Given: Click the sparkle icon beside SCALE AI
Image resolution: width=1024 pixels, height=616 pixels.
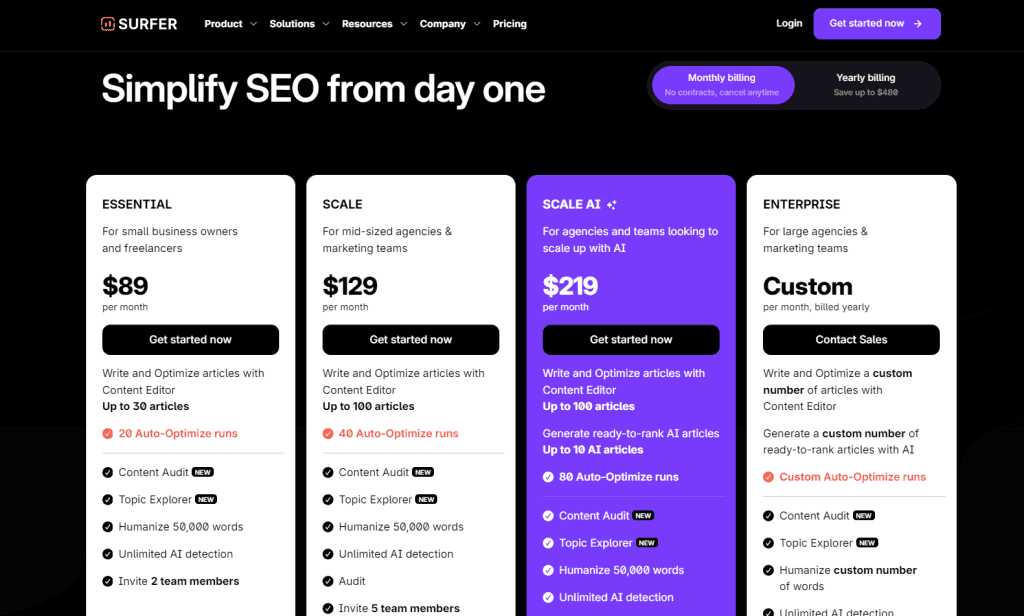Looking at the screenshot, I should [611, 204].
